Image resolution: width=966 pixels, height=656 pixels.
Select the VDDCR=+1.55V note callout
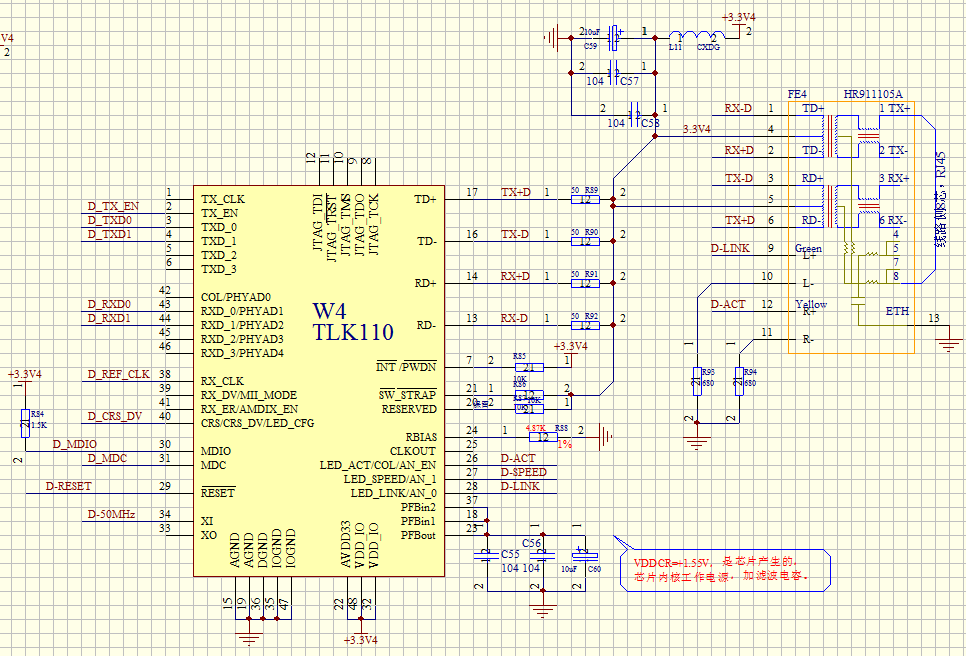(724, 569)
